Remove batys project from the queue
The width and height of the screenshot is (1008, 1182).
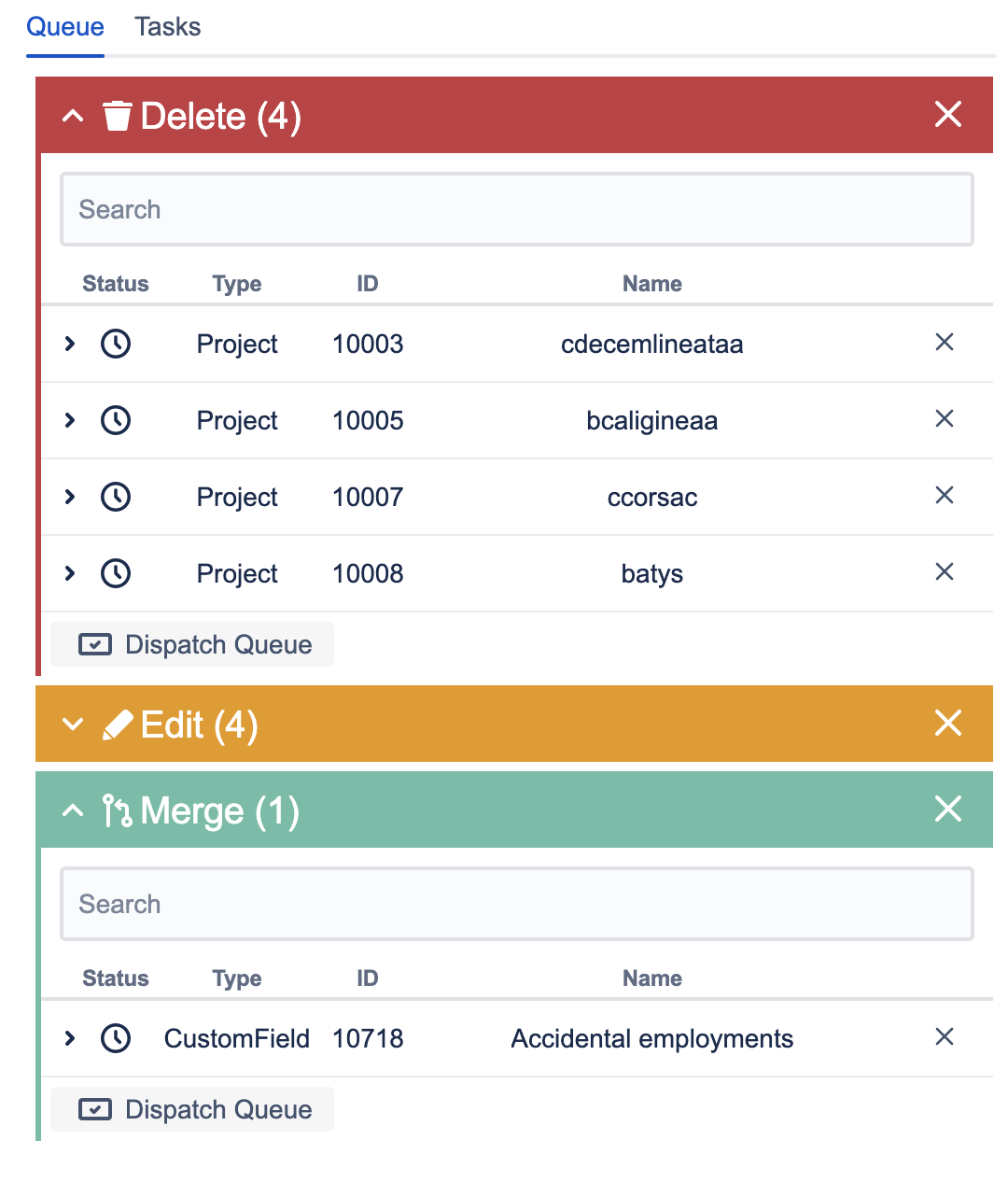[944, 572]
